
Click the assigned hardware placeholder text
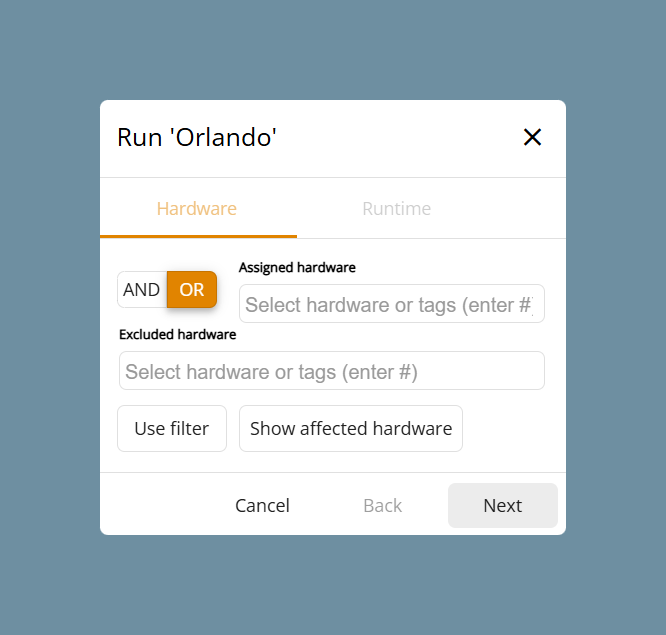[x=389, y=305]
